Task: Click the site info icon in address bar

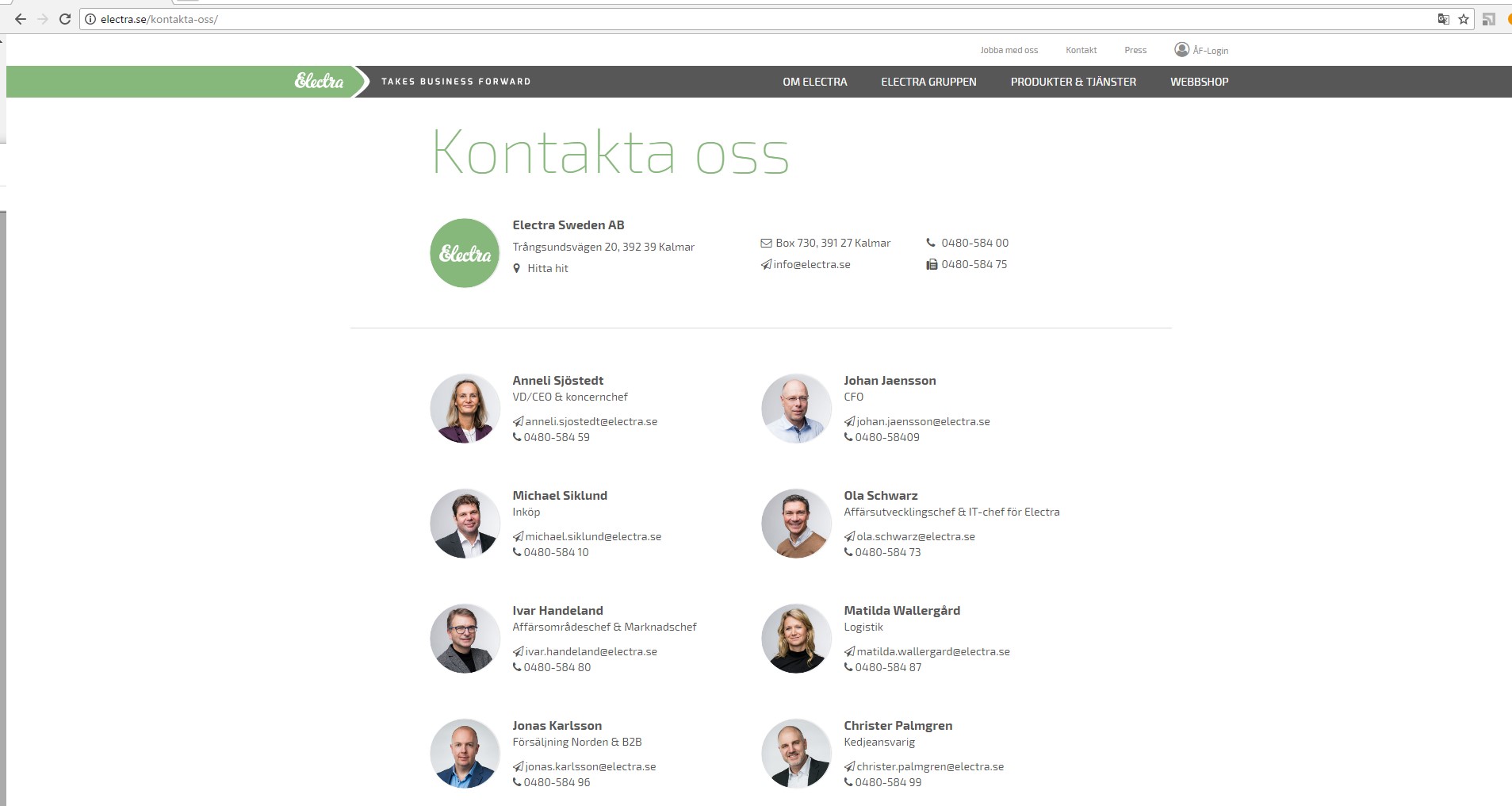Action: point(90,19)
